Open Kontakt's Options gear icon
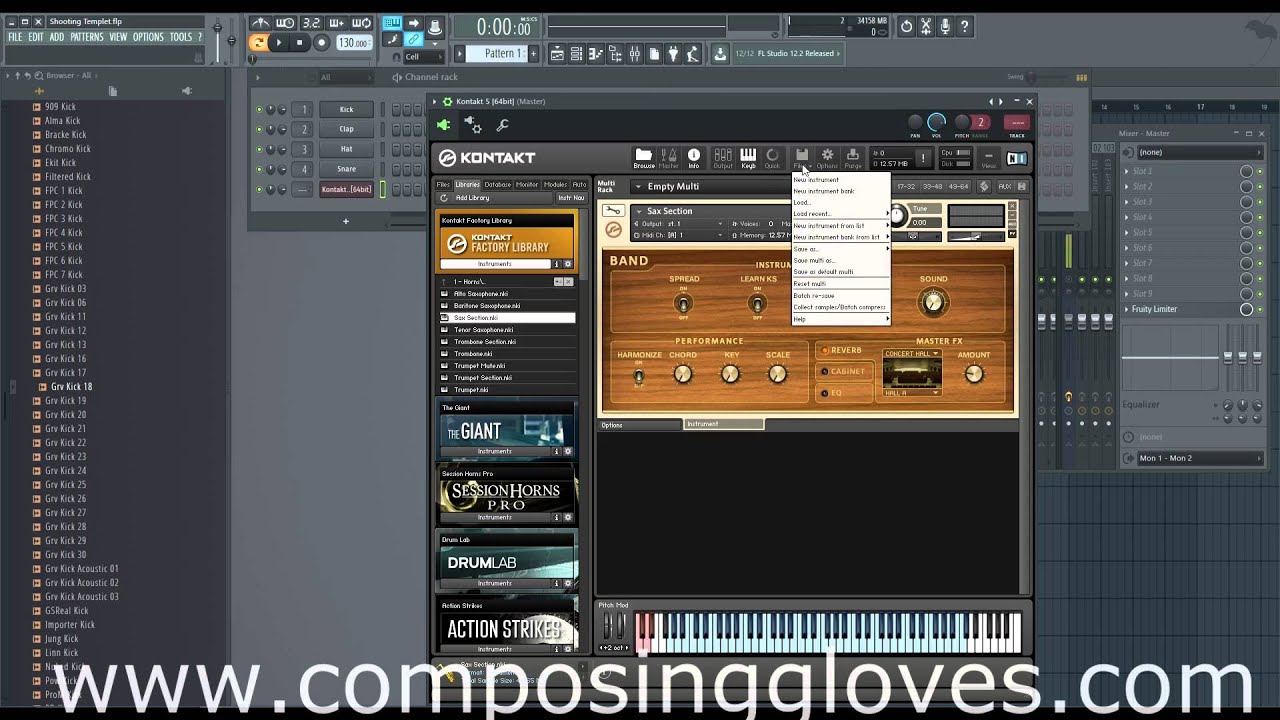The width and height of the screenshot is (1280, 720). coord(827,157)
